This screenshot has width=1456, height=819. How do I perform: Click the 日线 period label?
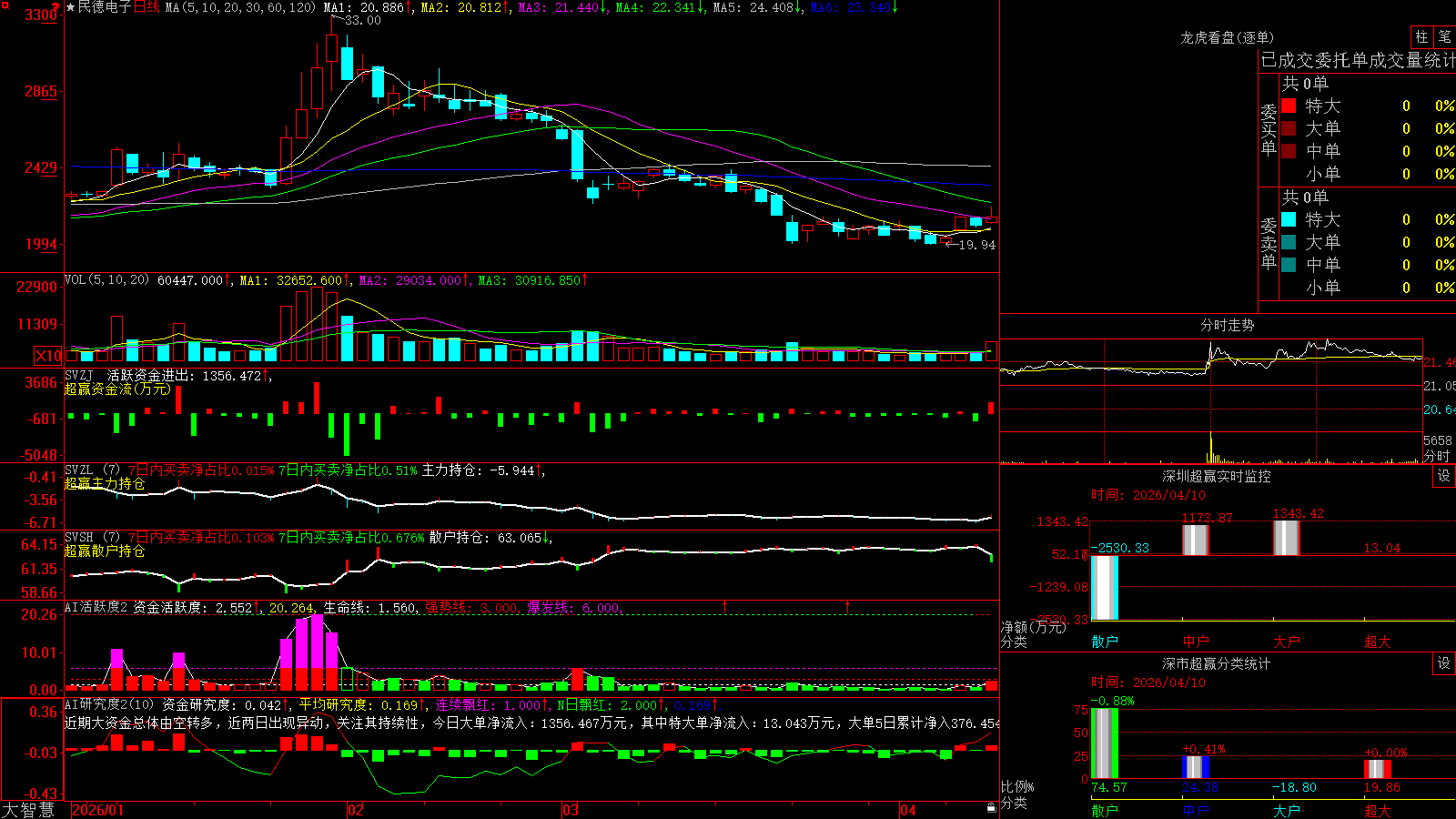point(147,7)
